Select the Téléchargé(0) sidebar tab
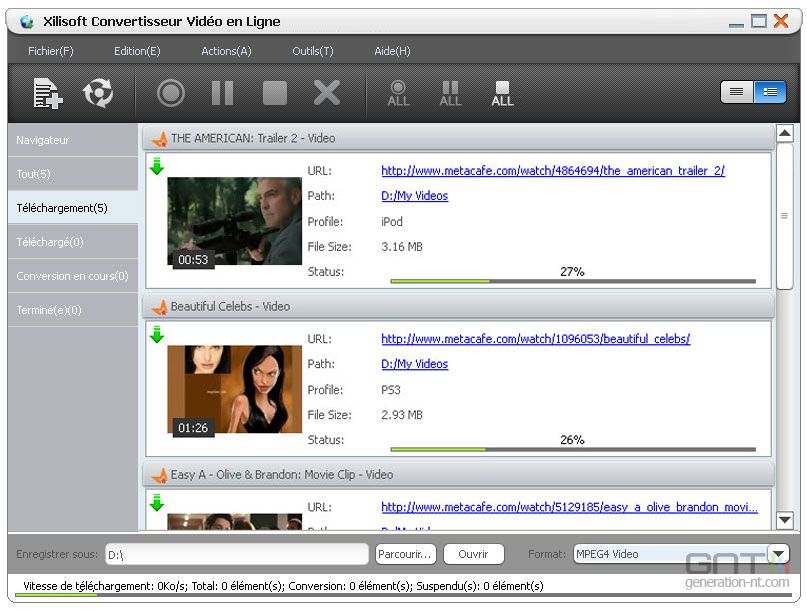The image size is (807, 611). coord(73,242)
